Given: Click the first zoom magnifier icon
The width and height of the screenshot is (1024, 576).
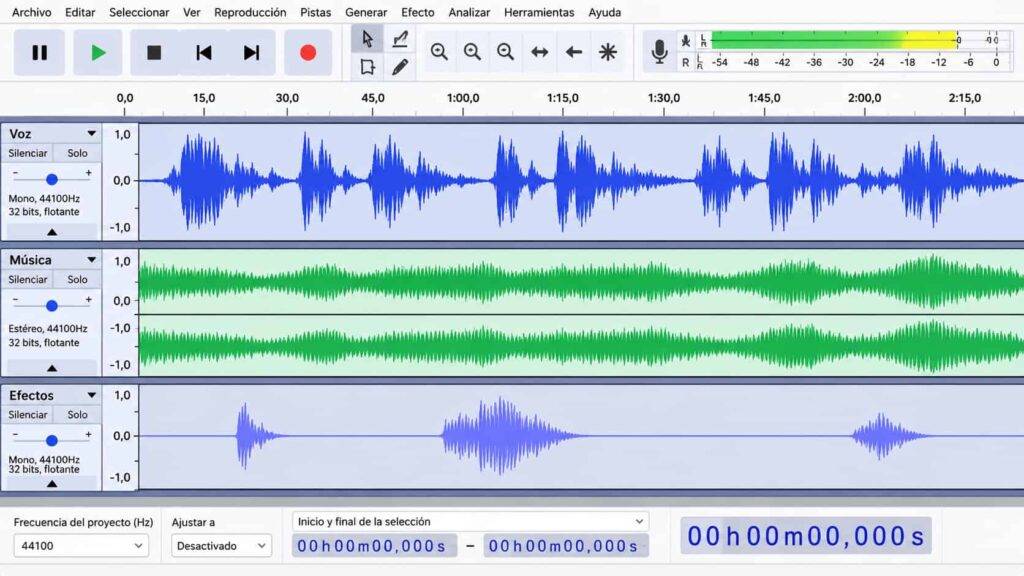Looking at the screenshot, I should (439, 52).
